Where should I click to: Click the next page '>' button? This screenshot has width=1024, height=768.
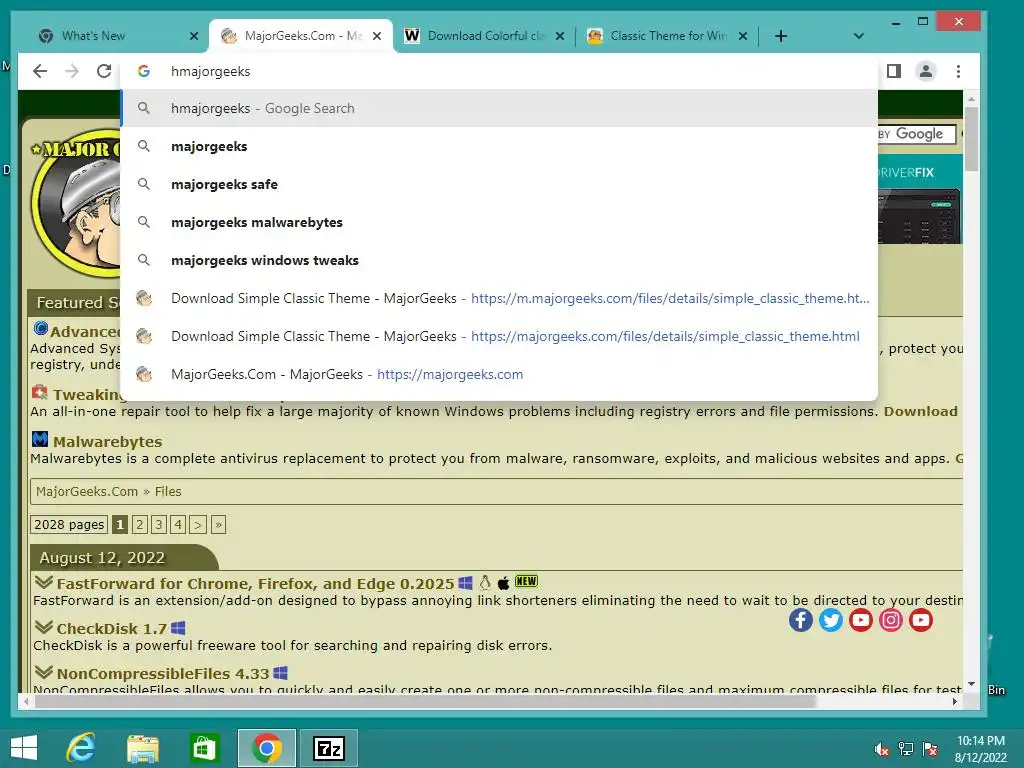coord(198,524)
